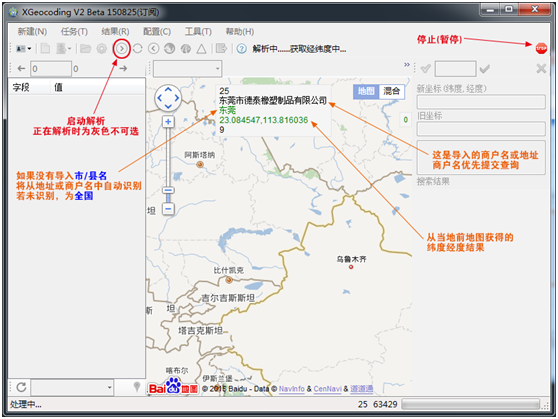Screen dimensions: 558x419
Task: Switch map to 地图 view
Action: pyautogui.click(x=366, y=91)
